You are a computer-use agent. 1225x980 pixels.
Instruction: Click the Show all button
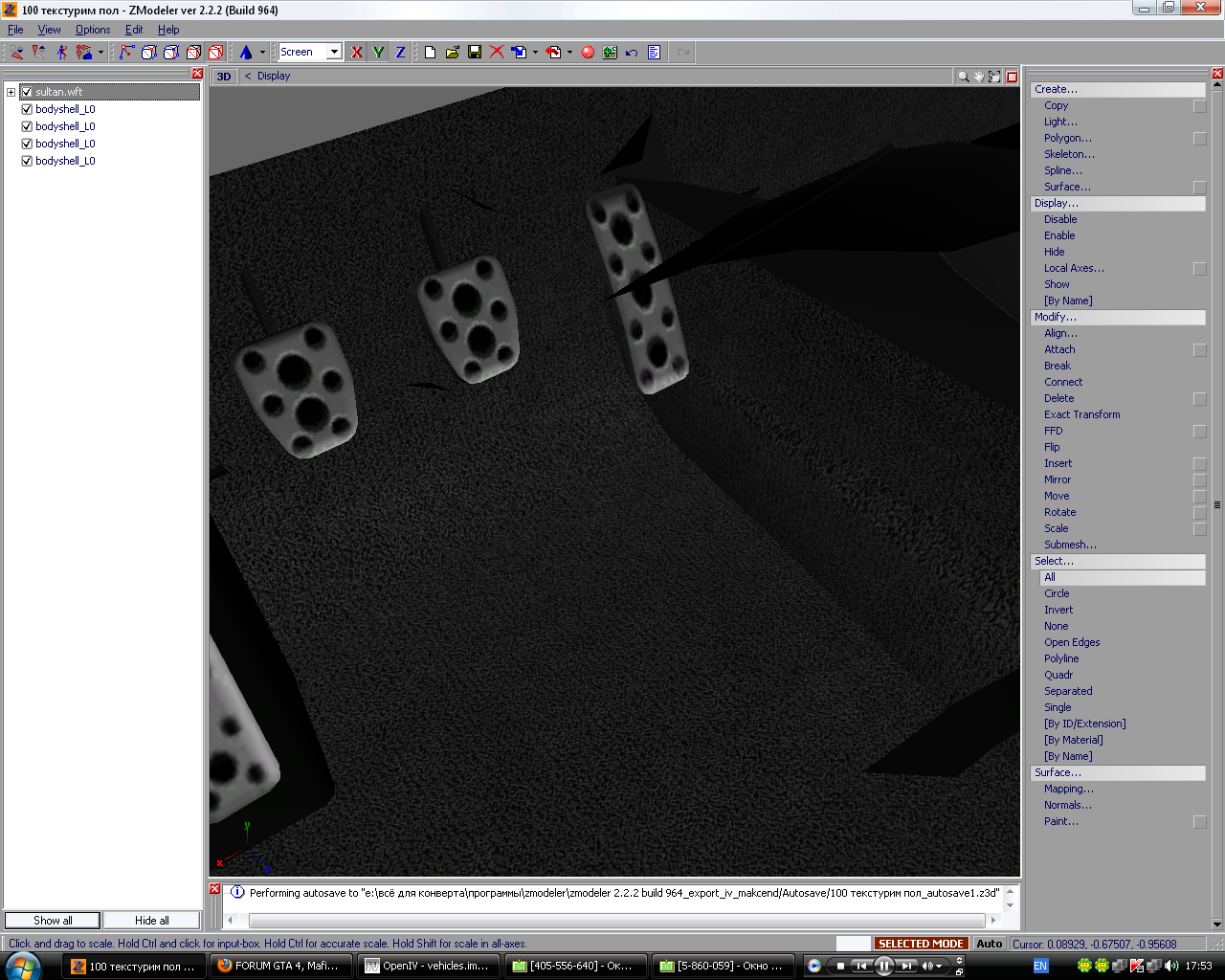53,921
